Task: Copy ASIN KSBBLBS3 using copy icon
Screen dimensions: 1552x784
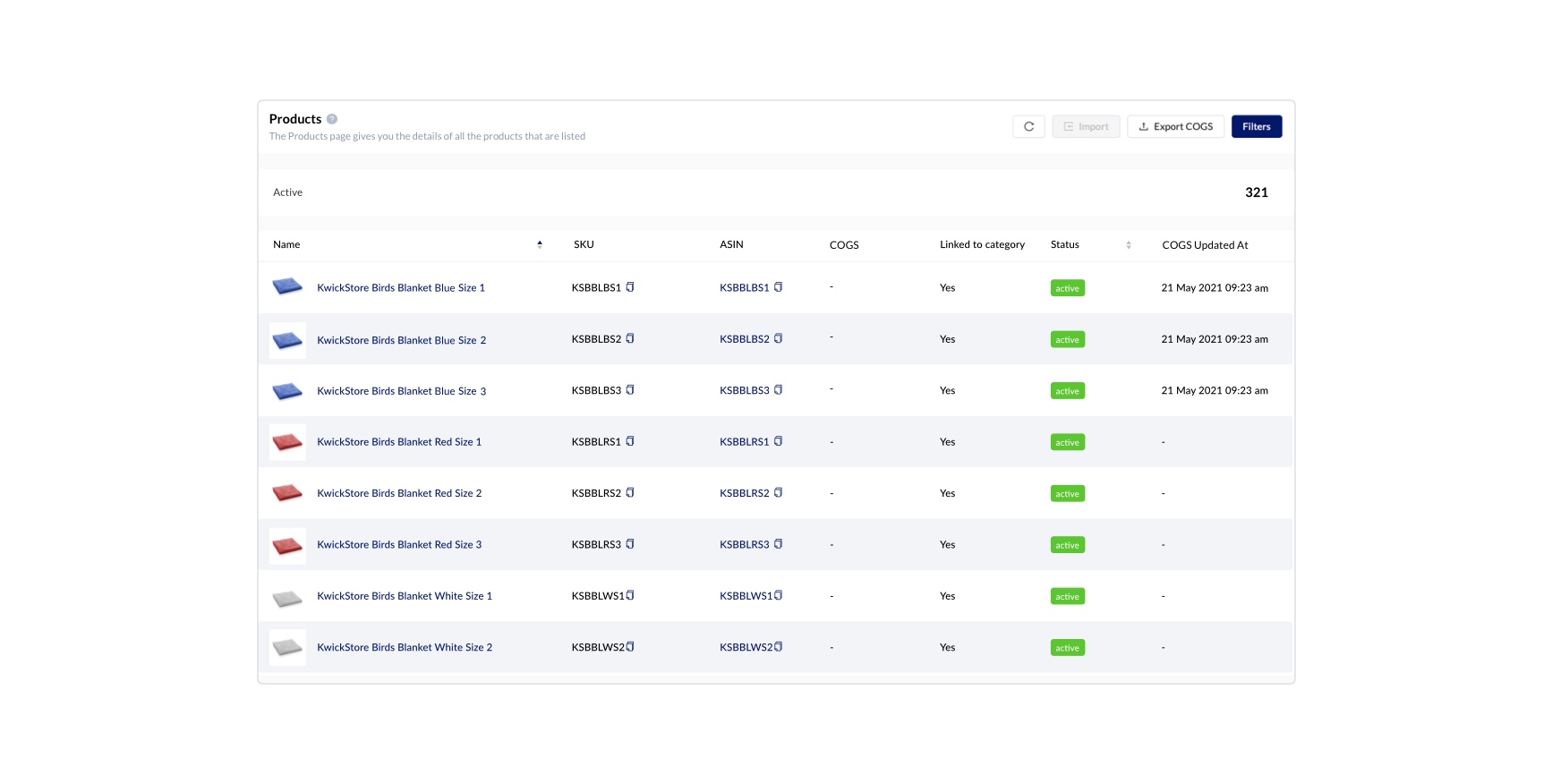Action: pyautogui.click(x=778, y=390)
